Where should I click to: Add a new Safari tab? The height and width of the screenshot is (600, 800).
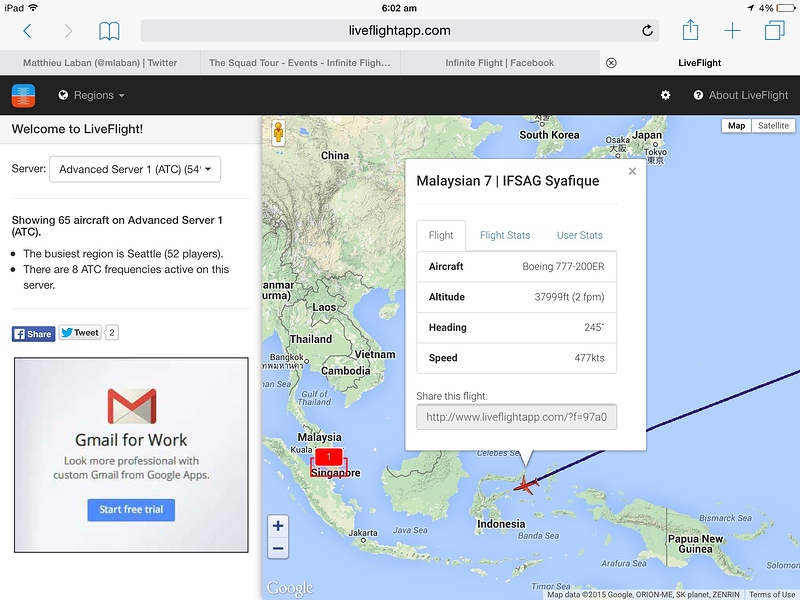coord(732,31)
